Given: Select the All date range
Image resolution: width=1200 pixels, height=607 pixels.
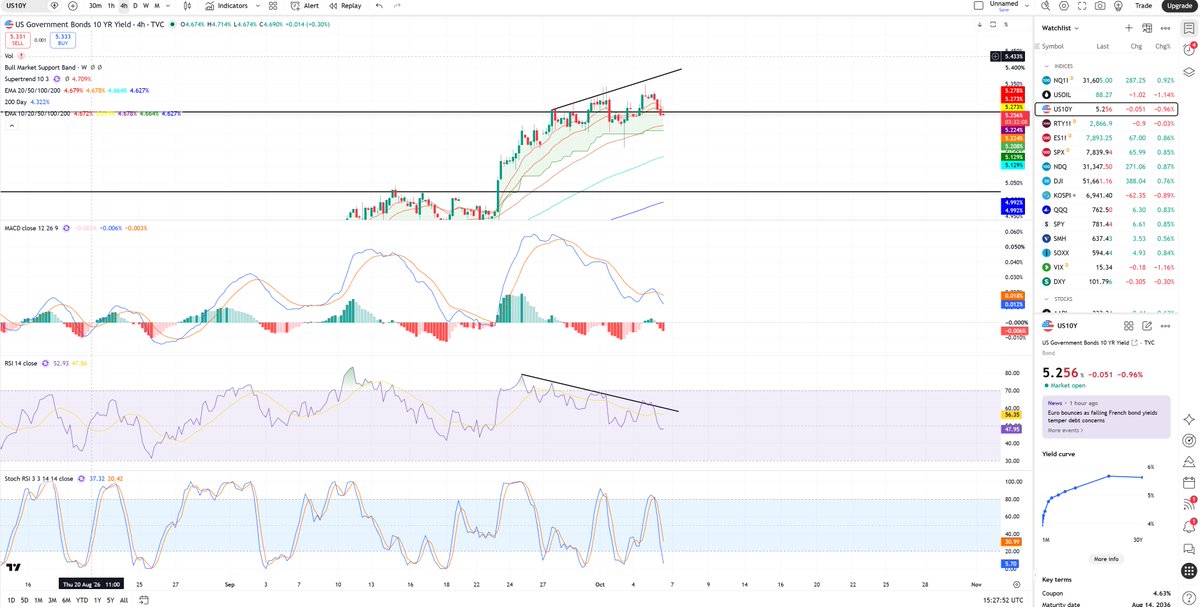Looking at the screenshot, I should click(x=124, y=600).
